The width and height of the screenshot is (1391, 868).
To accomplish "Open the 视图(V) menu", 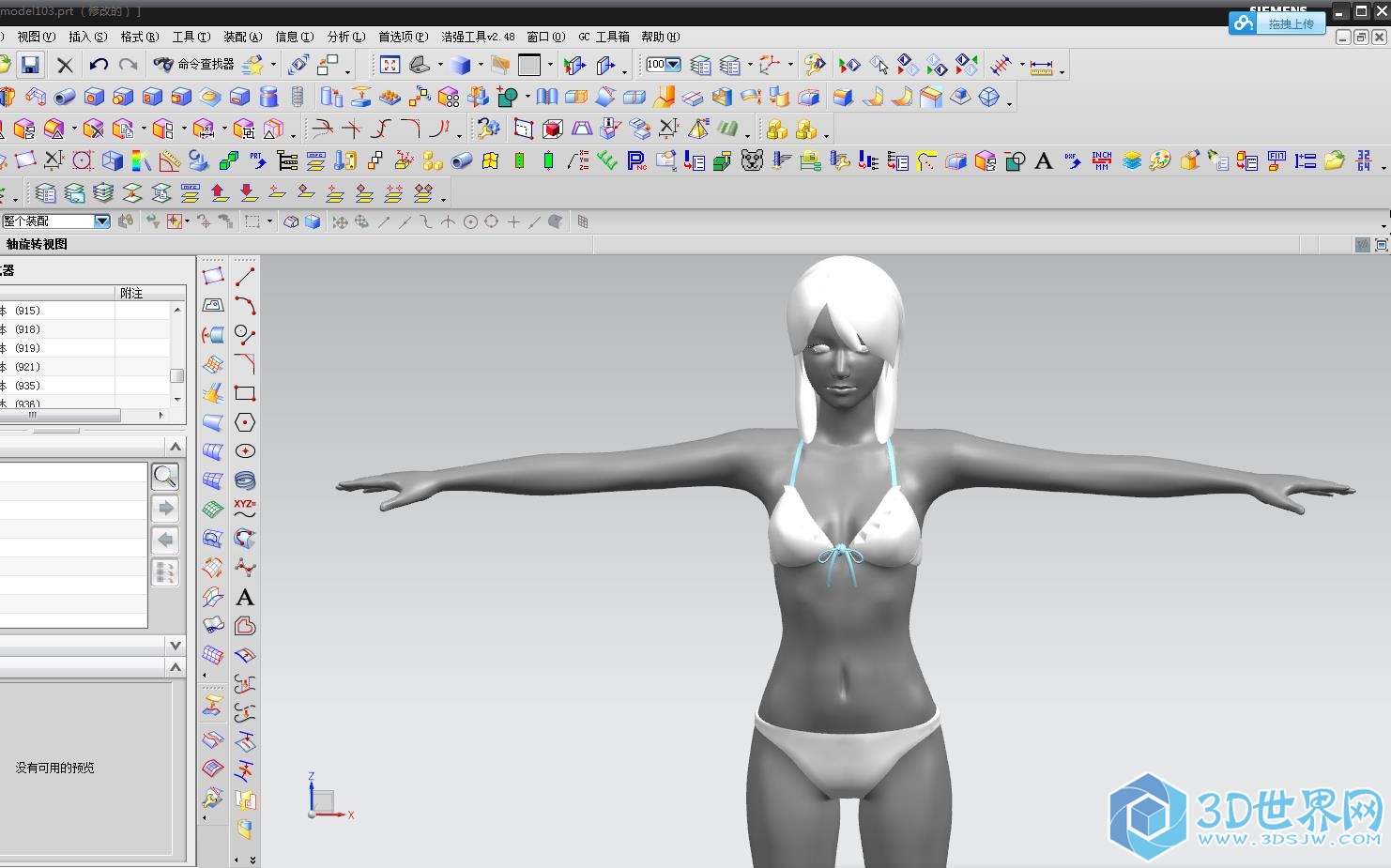I will 36,37.
